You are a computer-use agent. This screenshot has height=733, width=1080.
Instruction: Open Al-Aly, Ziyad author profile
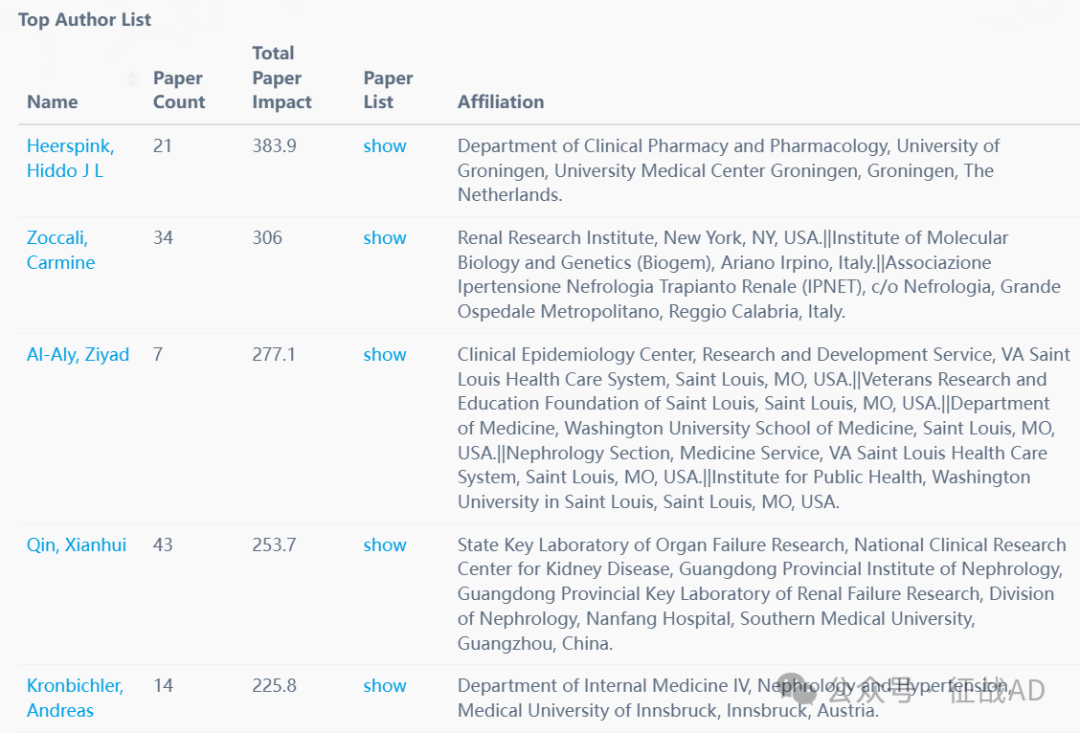coord(78,355)
